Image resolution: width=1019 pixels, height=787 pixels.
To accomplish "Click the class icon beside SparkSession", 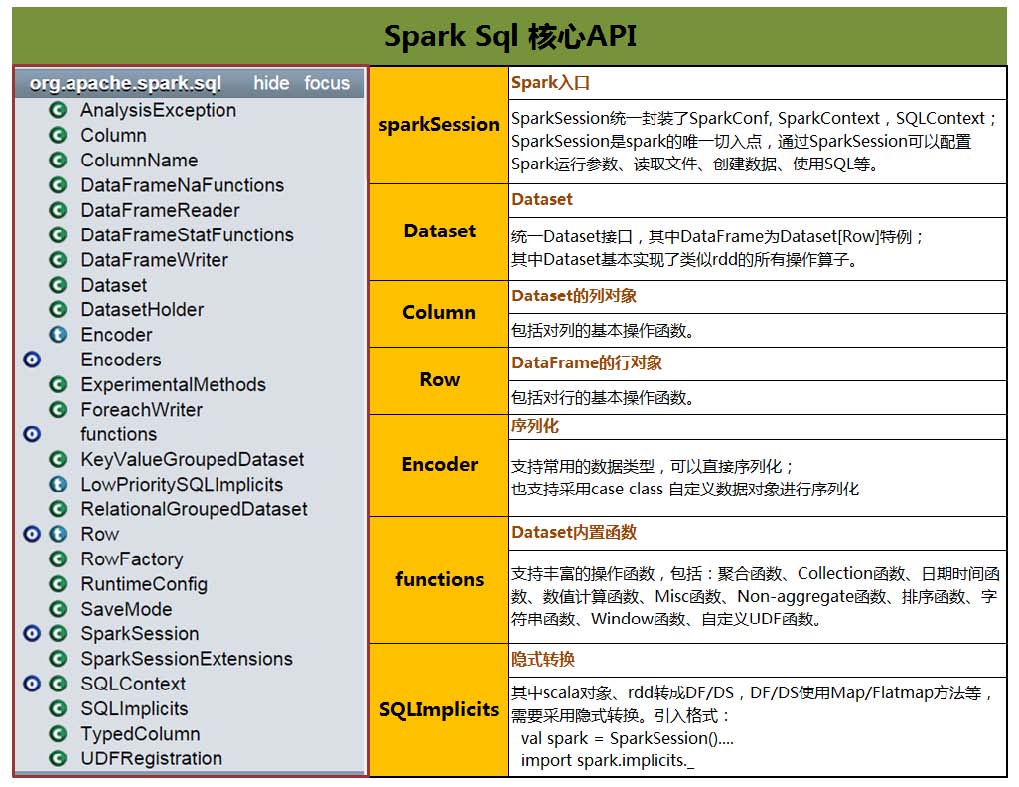I will (x=58, y=634).
